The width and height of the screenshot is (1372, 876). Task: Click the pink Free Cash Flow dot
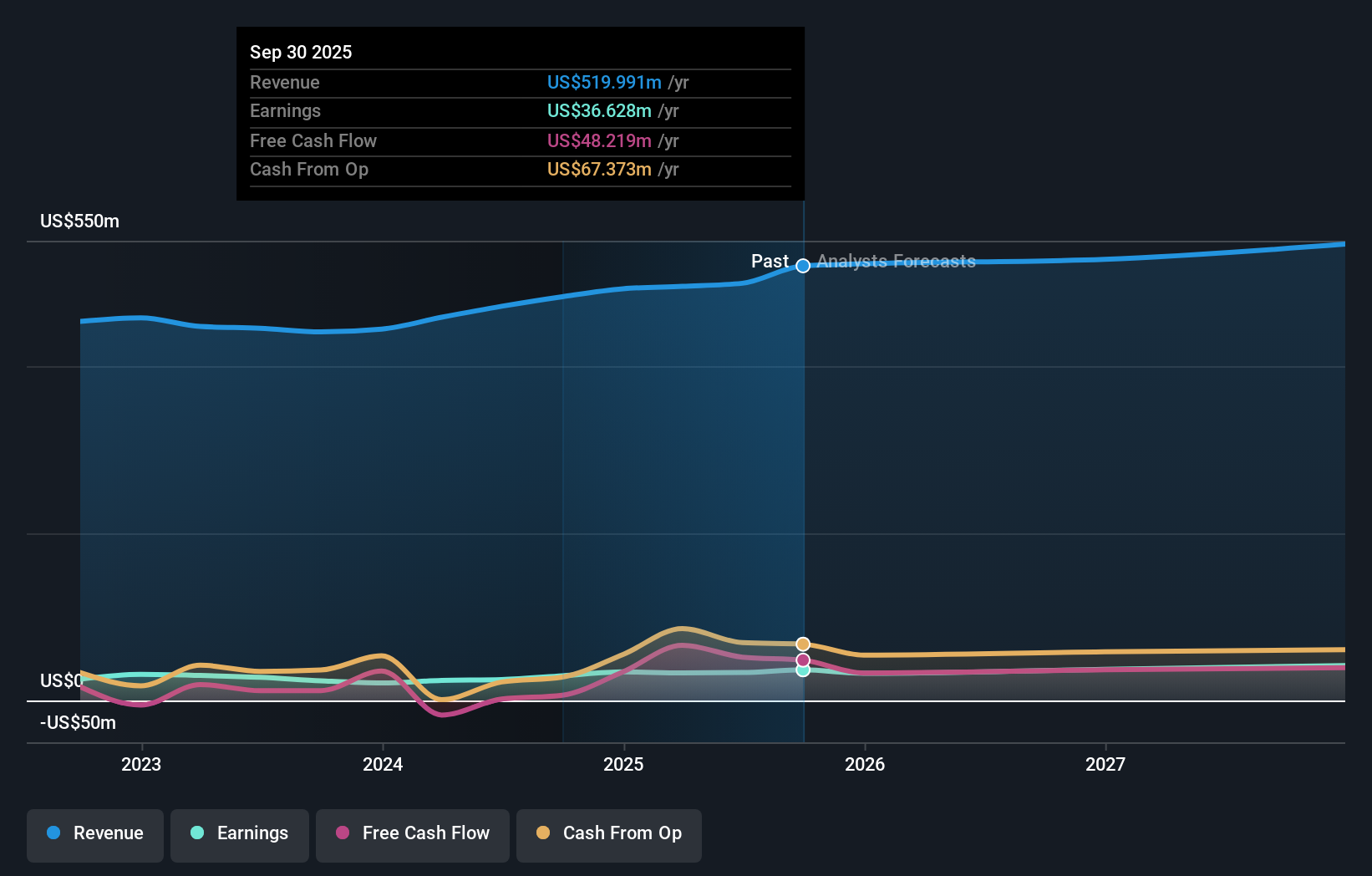tap(343, 833)
